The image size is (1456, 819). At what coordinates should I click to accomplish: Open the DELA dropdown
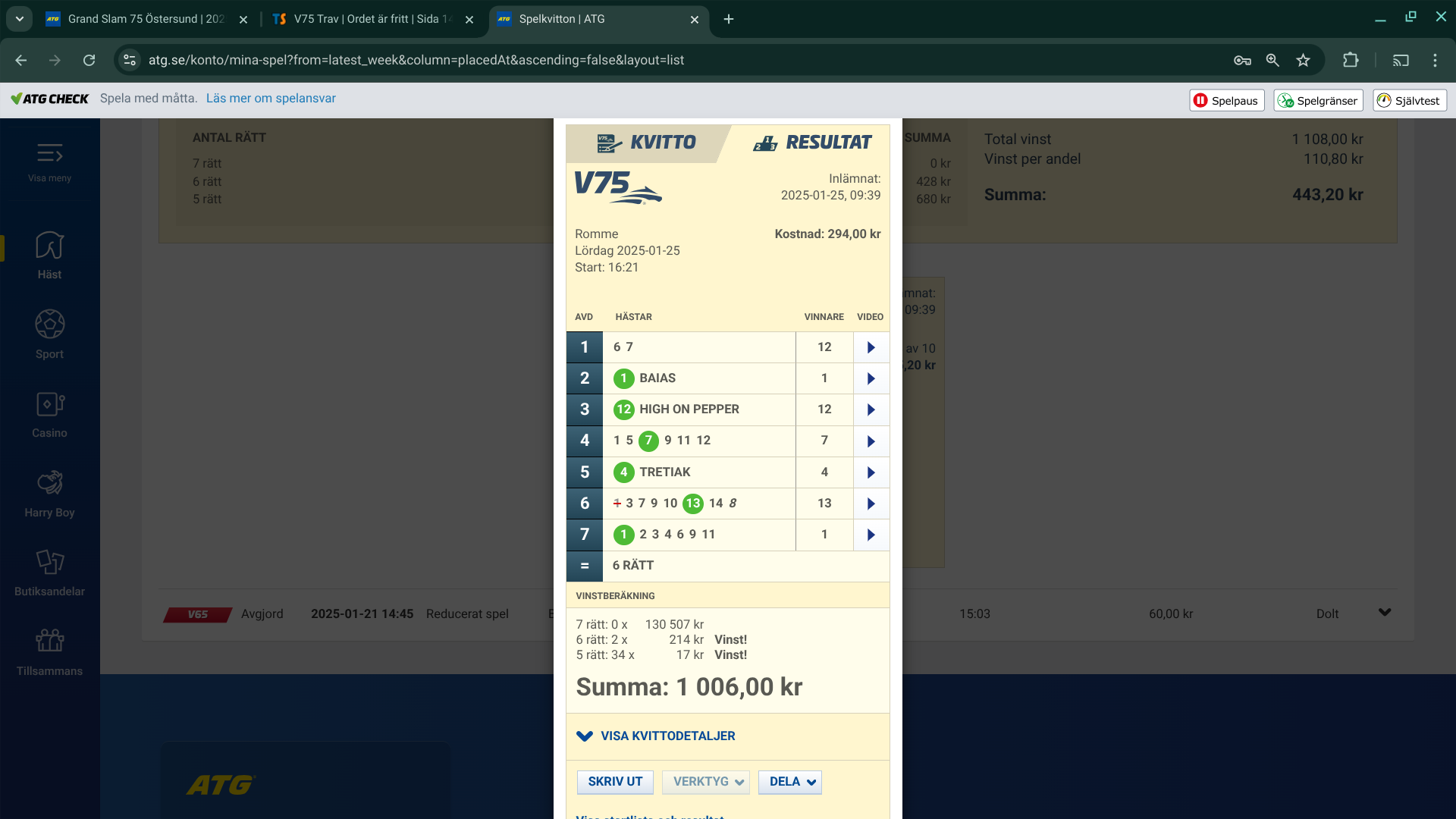coord(790,782)
